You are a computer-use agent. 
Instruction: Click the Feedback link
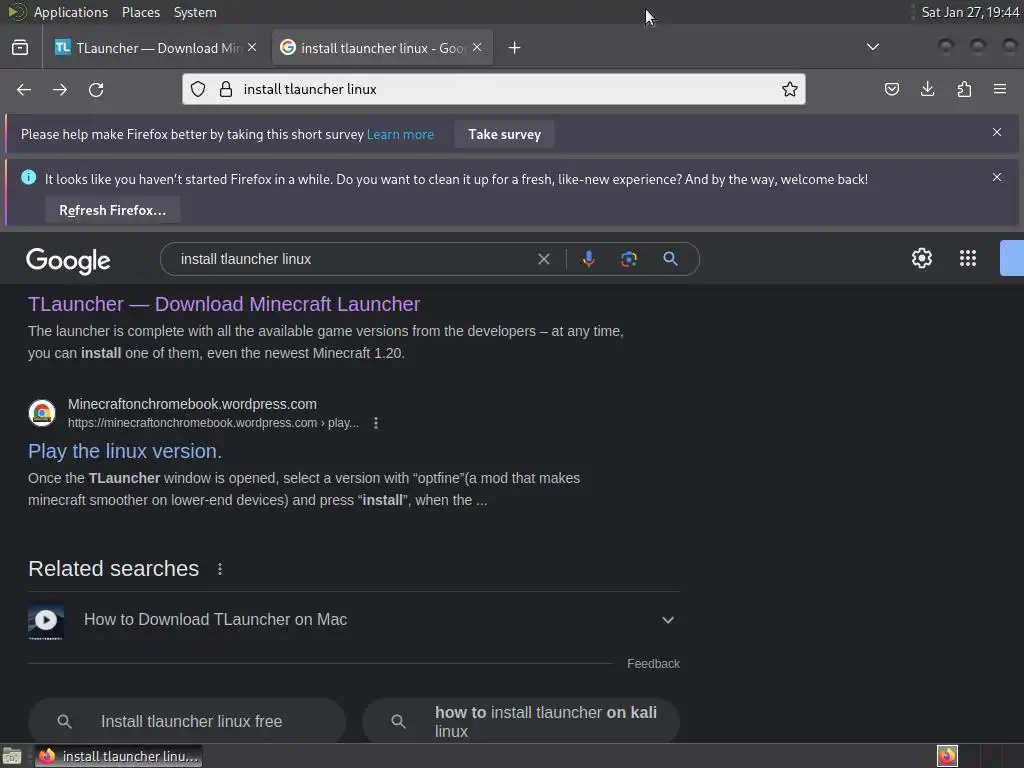(x=653, y=664)
